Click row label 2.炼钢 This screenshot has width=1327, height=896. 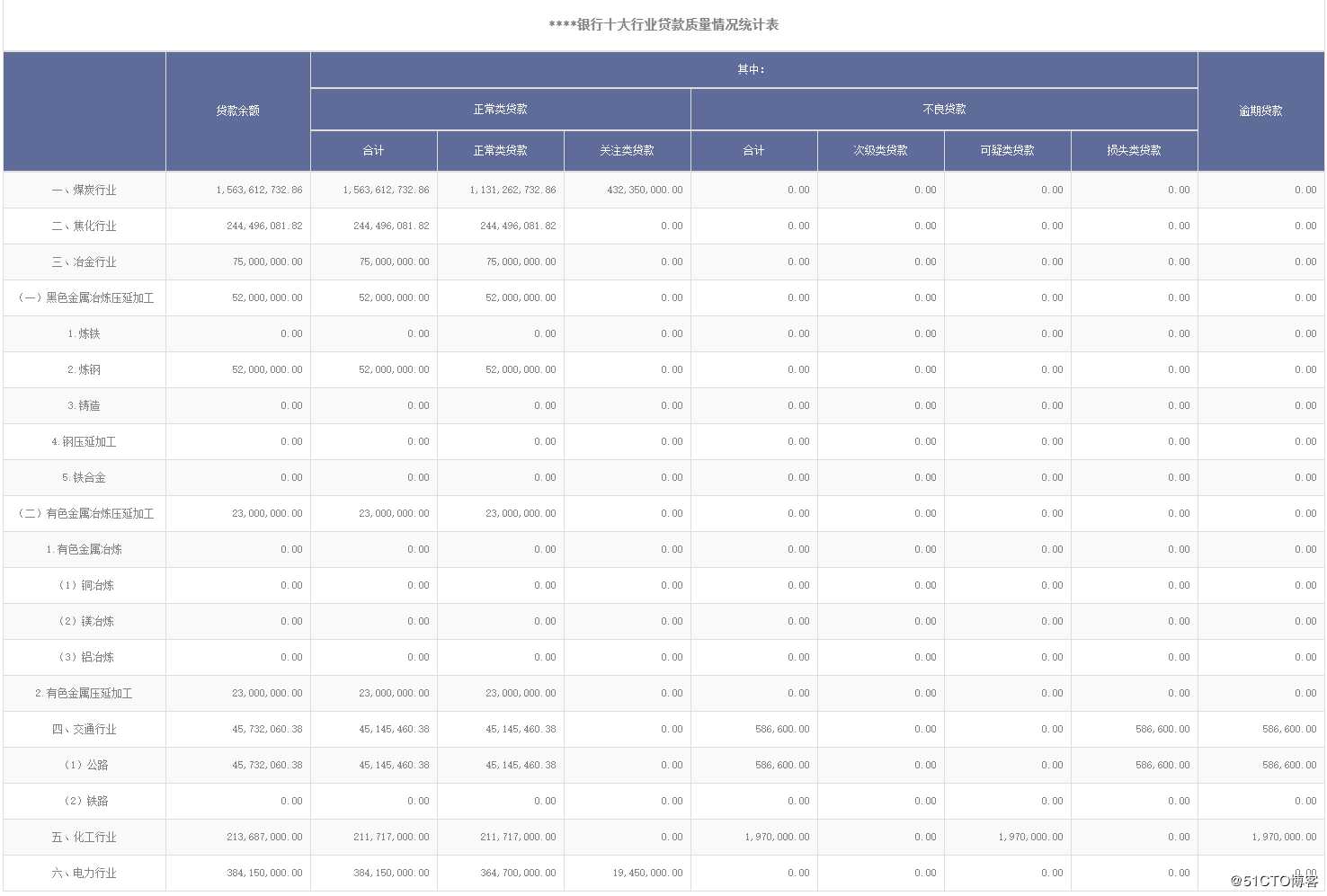[x=84, y=369]
